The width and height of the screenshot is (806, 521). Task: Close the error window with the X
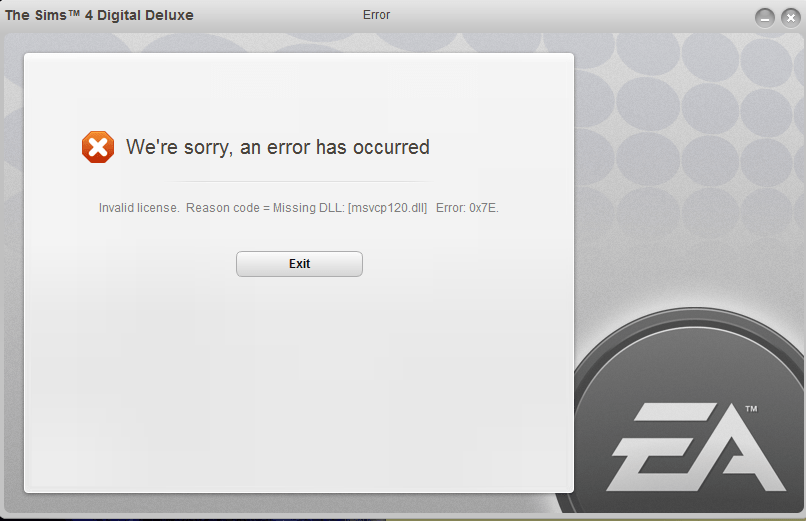point(791,18)
